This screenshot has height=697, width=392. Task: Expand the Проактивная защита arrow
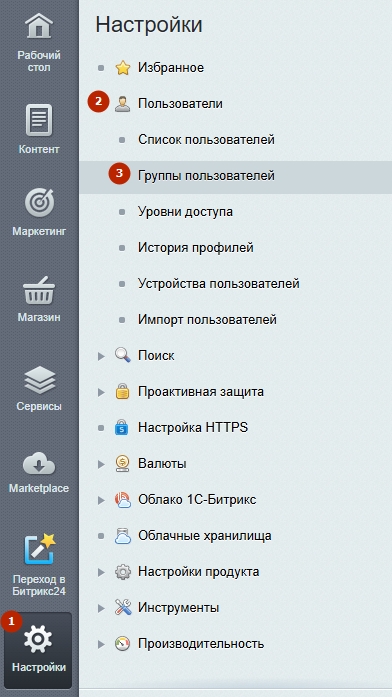[101, 392]
